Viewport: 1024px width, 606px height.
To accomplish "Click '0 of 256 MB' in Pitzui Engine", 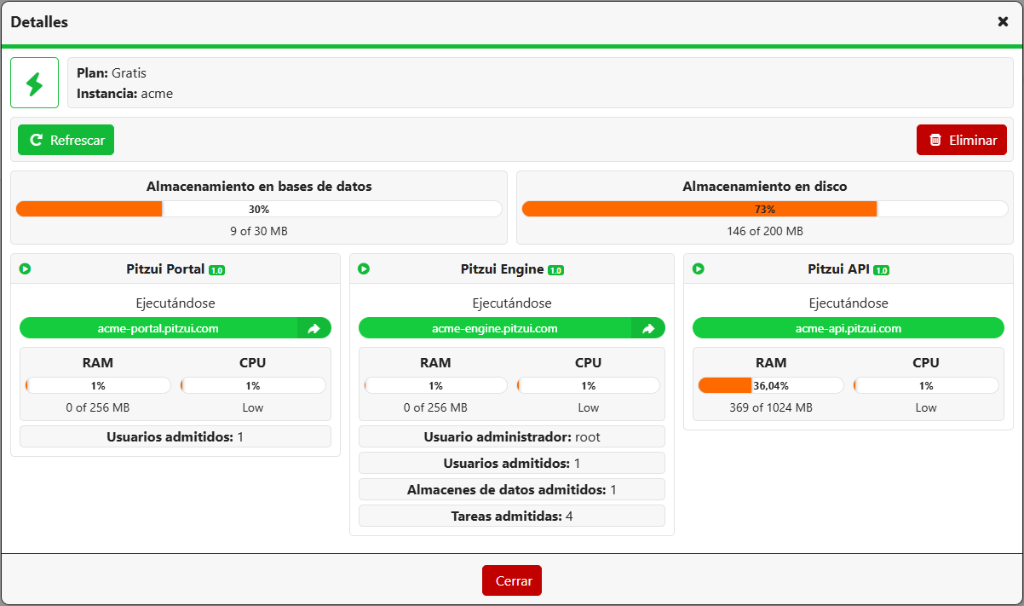I will tap(436, 407).
